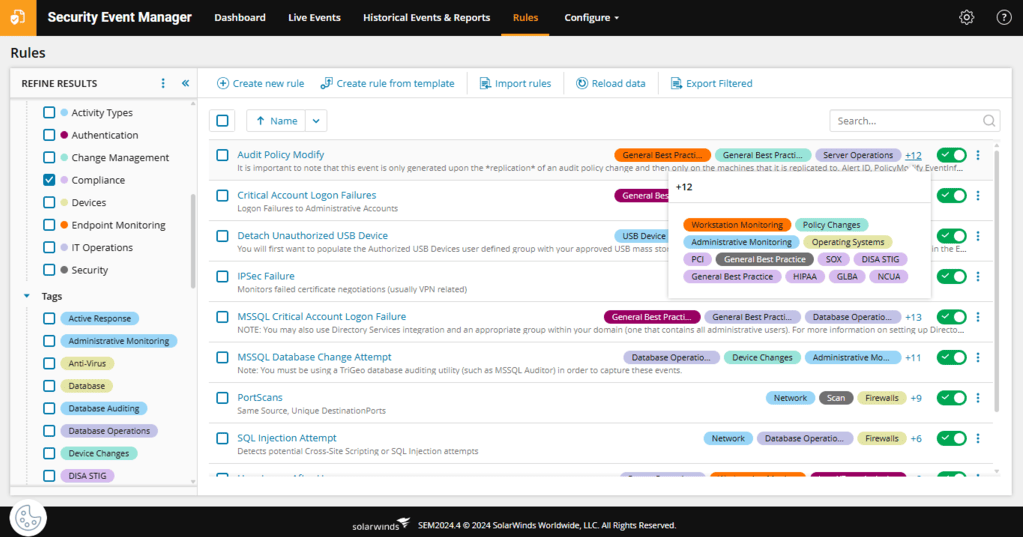
Task: Open more options for IPSec Failure rule
Action: tap(977, 276)
